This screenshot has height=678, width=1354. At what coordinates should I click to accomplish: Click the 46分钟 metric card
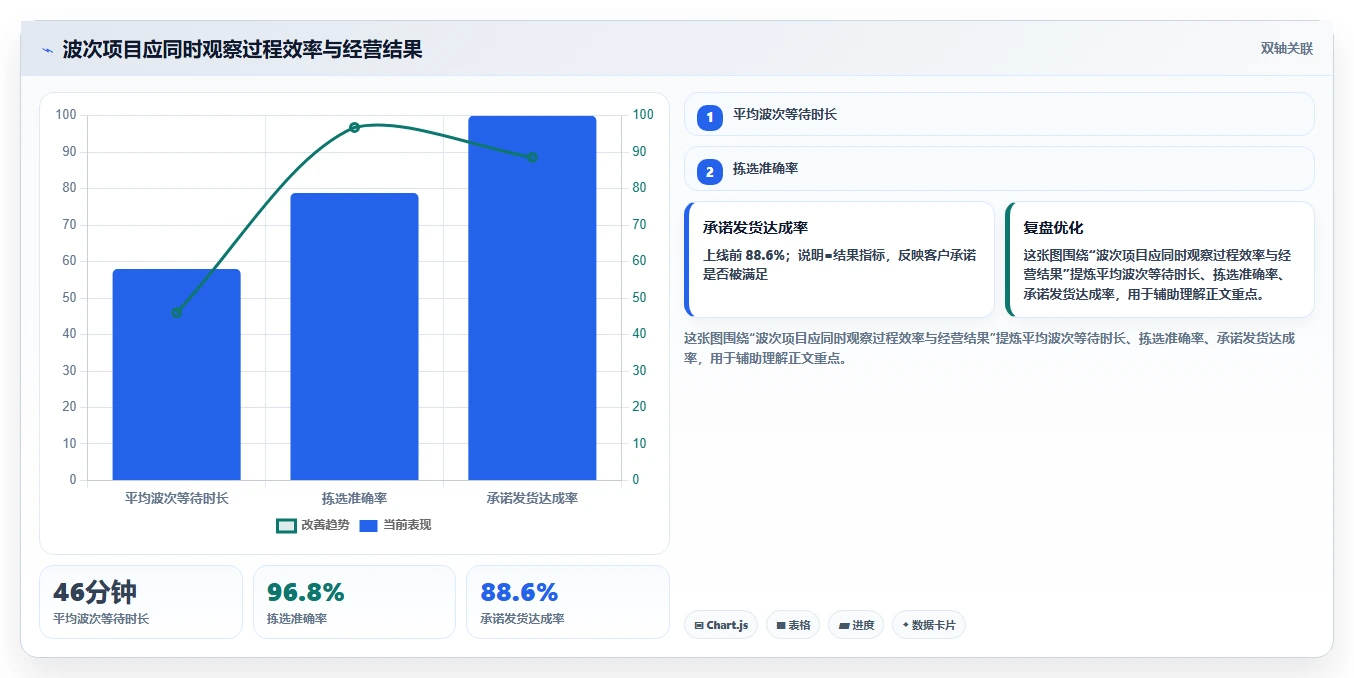point(141,601)
